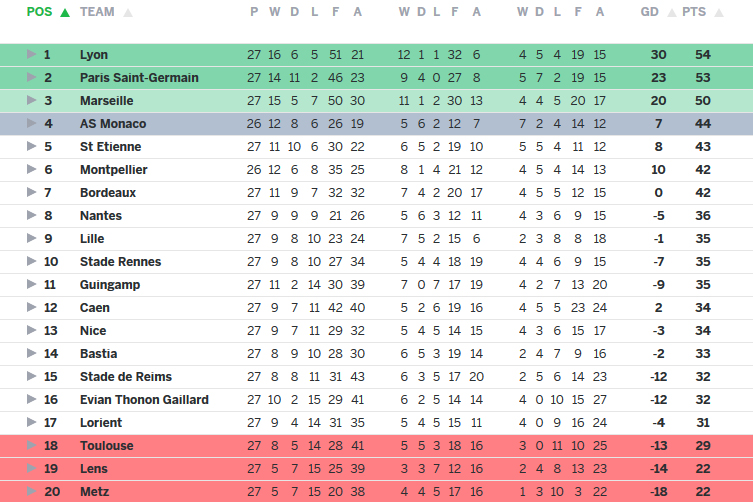This screenshot has width=753, height=502.
Task: Expand the Lyon row arrow
Action: tap(31, 55)
